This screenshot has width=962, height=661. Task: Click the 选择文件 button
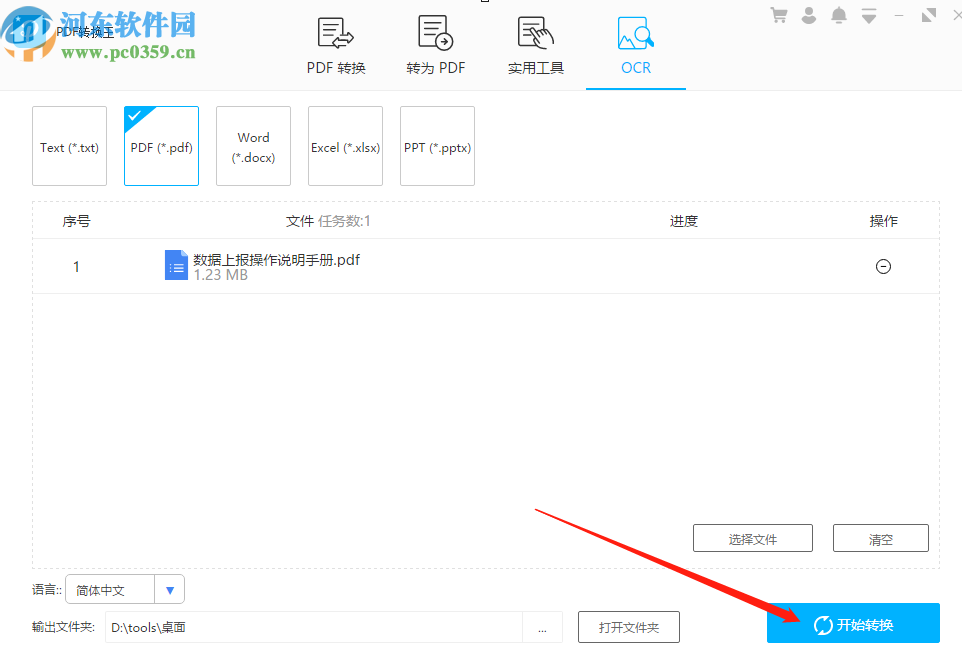click(x=753, y=538)
